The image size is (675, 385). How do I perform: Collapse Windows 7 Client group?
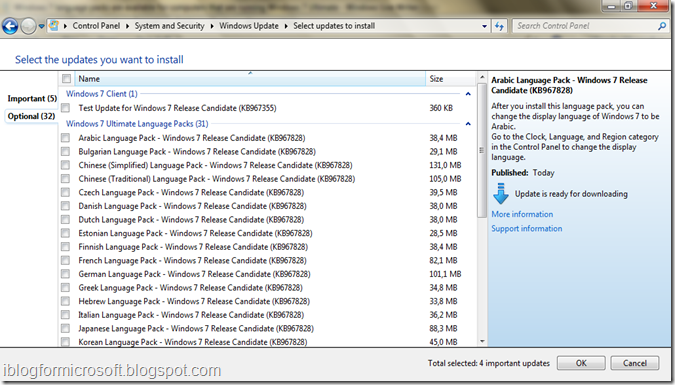click(x=468, y=94)
